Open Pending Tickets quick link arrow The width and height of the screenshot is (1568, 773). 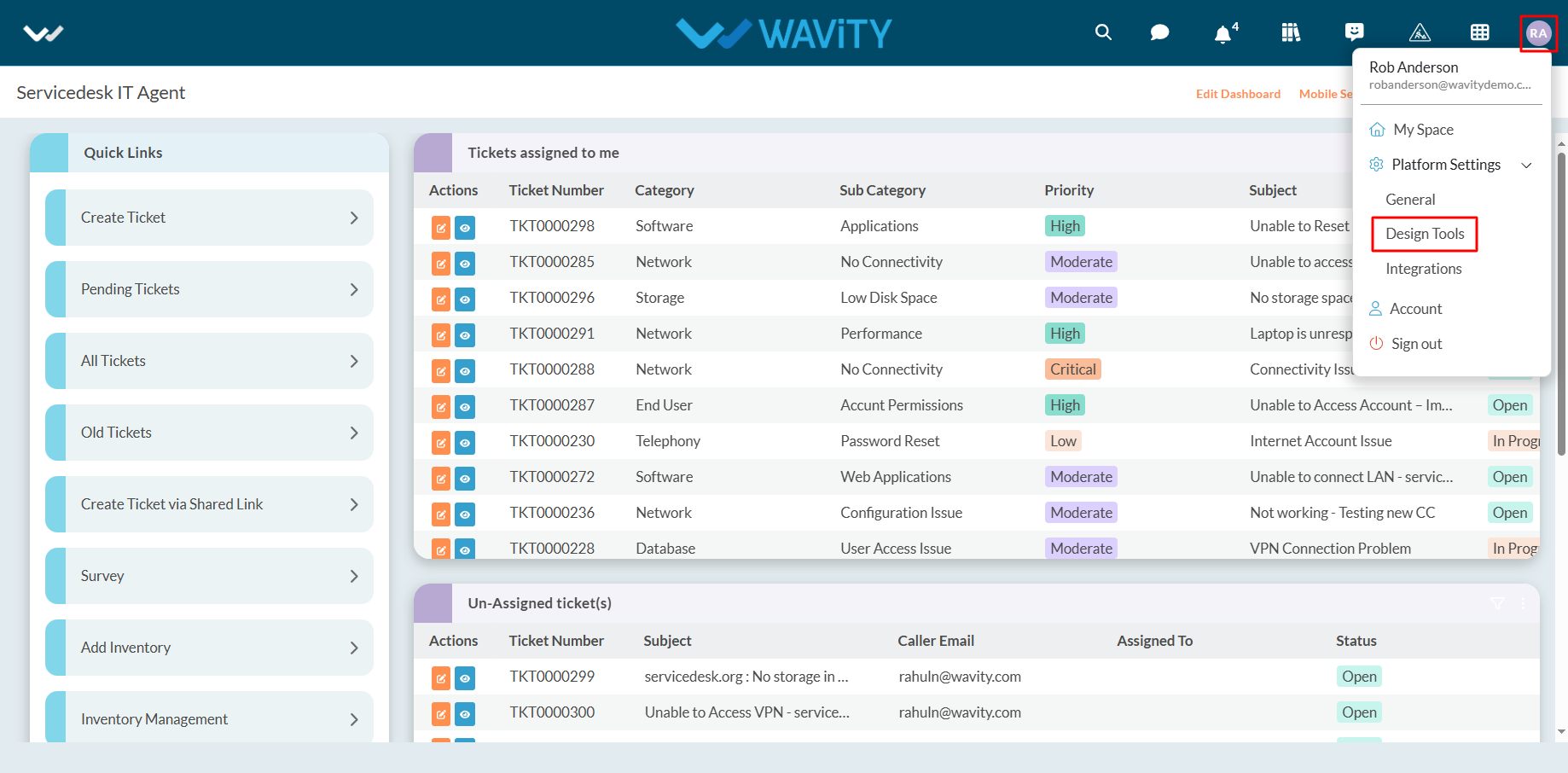354,289
